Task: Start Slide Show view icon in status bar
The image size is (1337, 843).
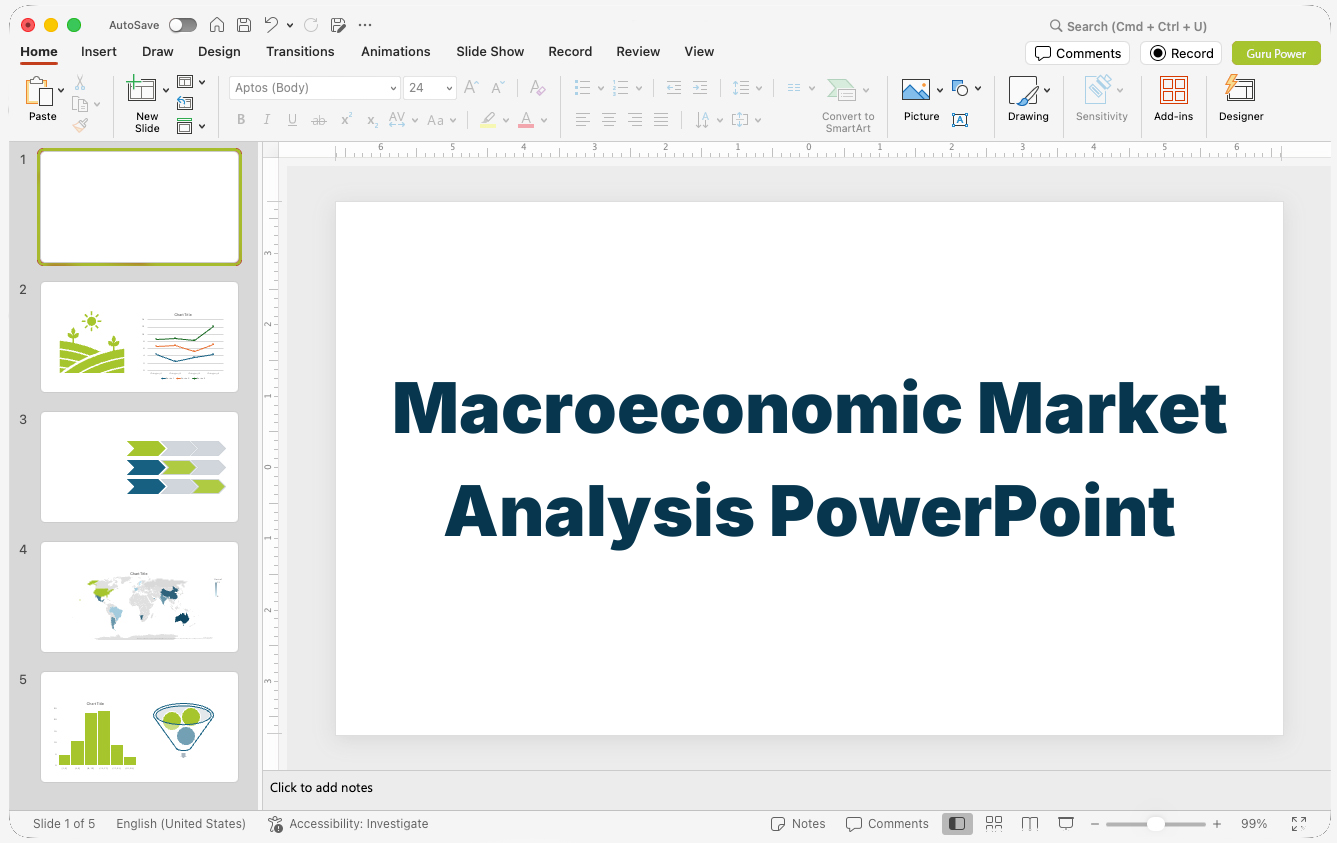Action: coord(1066,824)
